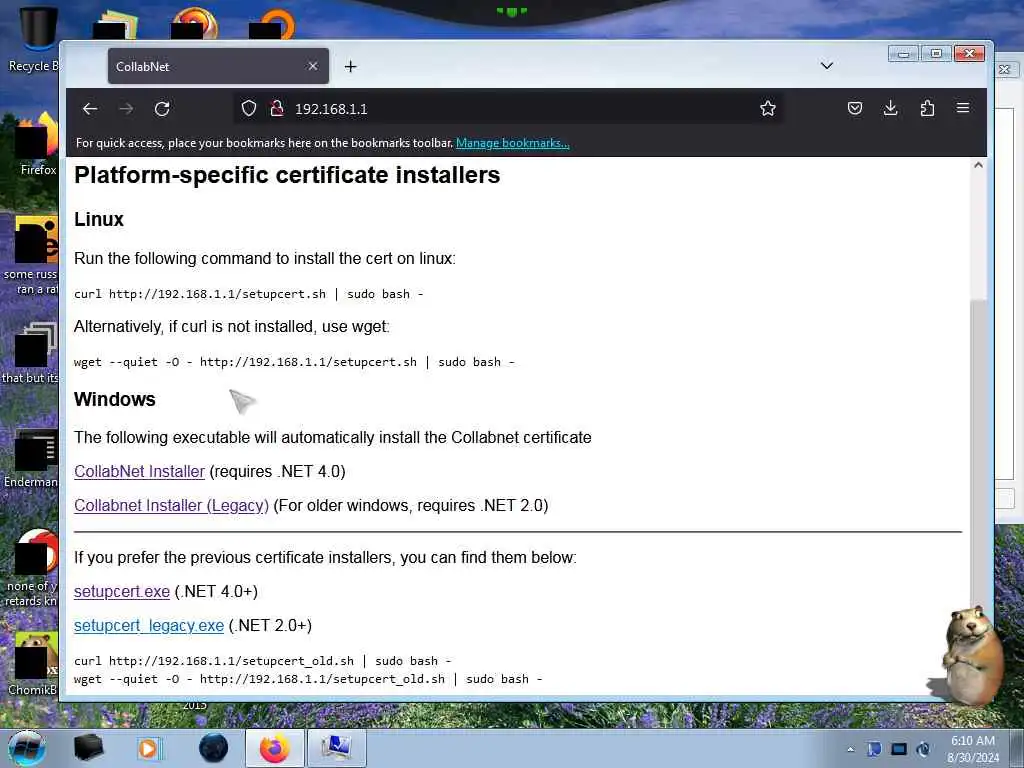Open the Pocket save icon
The height and width of the screenshot is (768, 1024).
click(855, 108)
